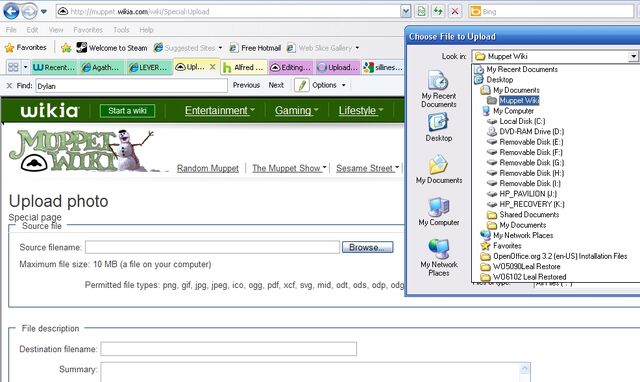Click the Source filename input field

point(212,247)
